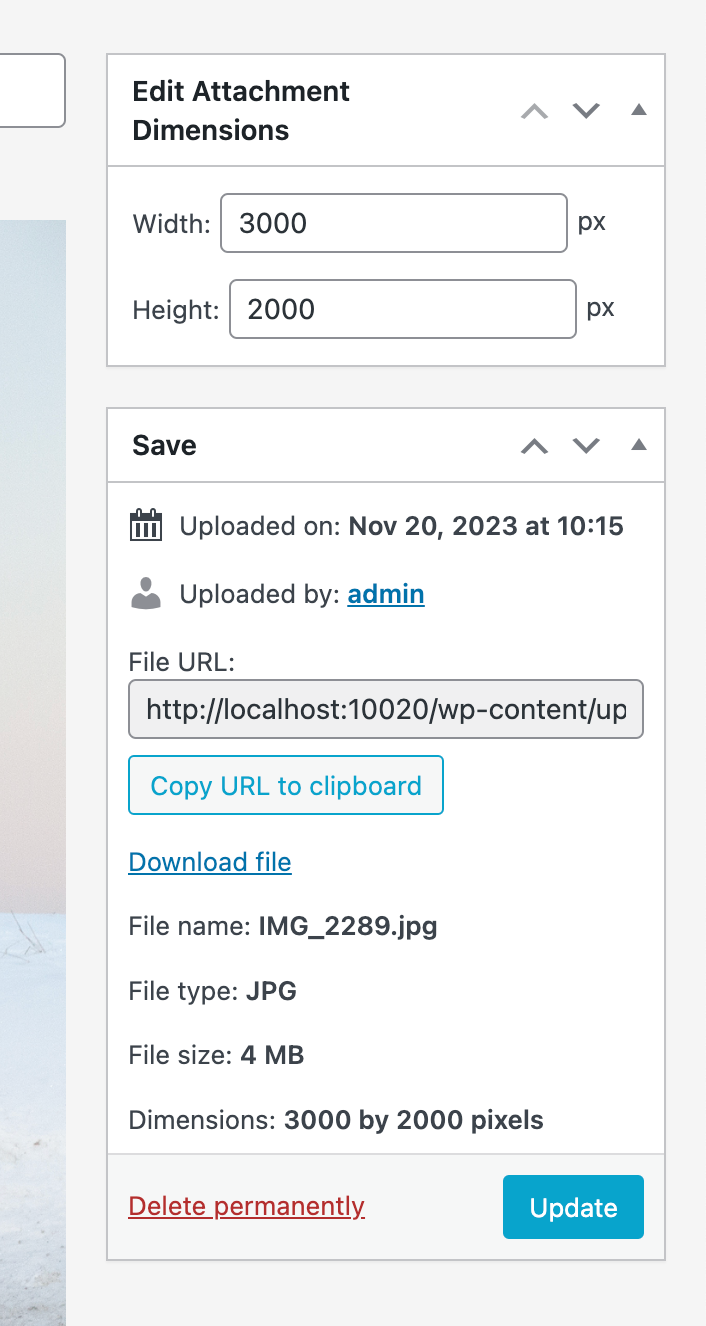Collapse the Save panel with its disclosure triangle

pyautogui.click(x=638, y=446)
